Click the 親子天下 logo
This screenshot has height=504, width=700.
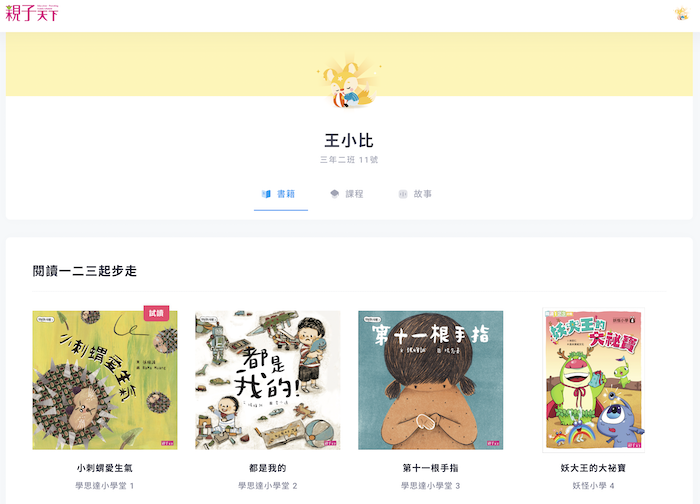[x=32, y=13]
